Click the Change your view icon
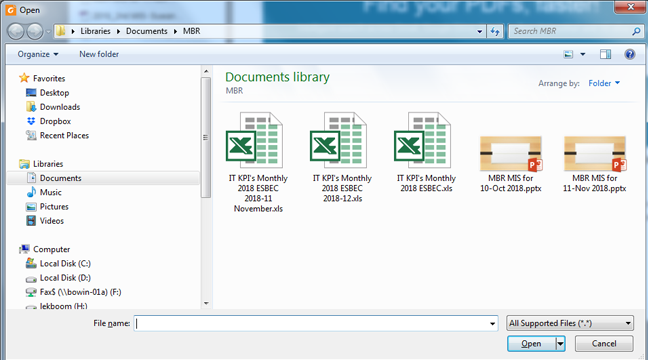The width and height of the screenshot is (648, 360). (x=569, y=54)
